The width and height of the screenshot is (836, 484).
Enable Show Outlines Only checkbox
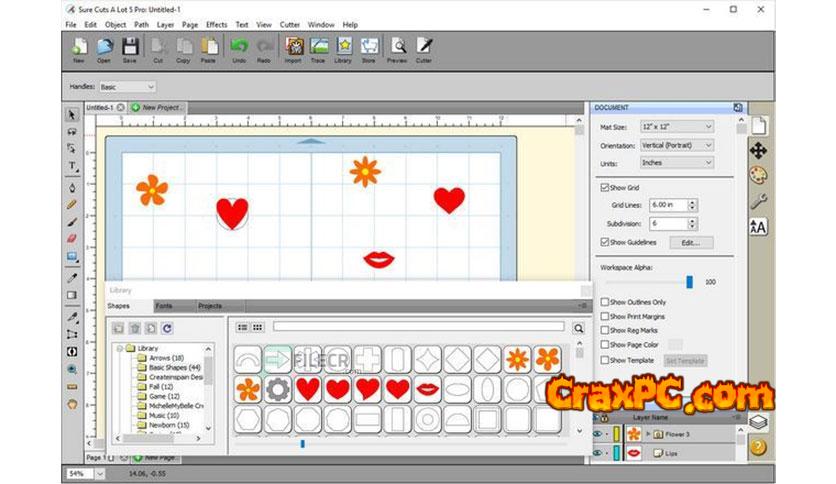604,302
